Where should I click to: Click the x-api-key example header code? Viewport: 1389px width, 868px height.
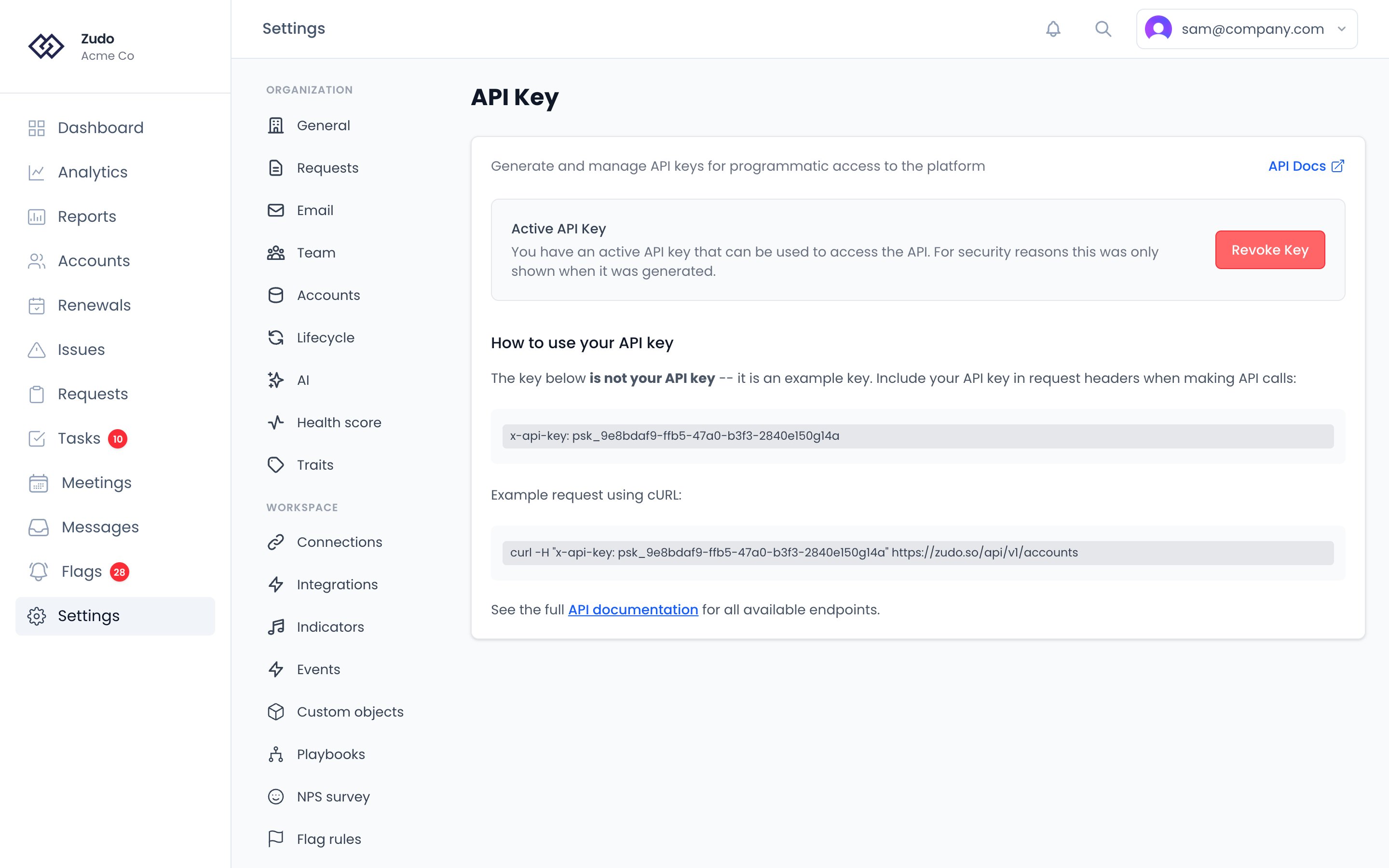[917, 436]
